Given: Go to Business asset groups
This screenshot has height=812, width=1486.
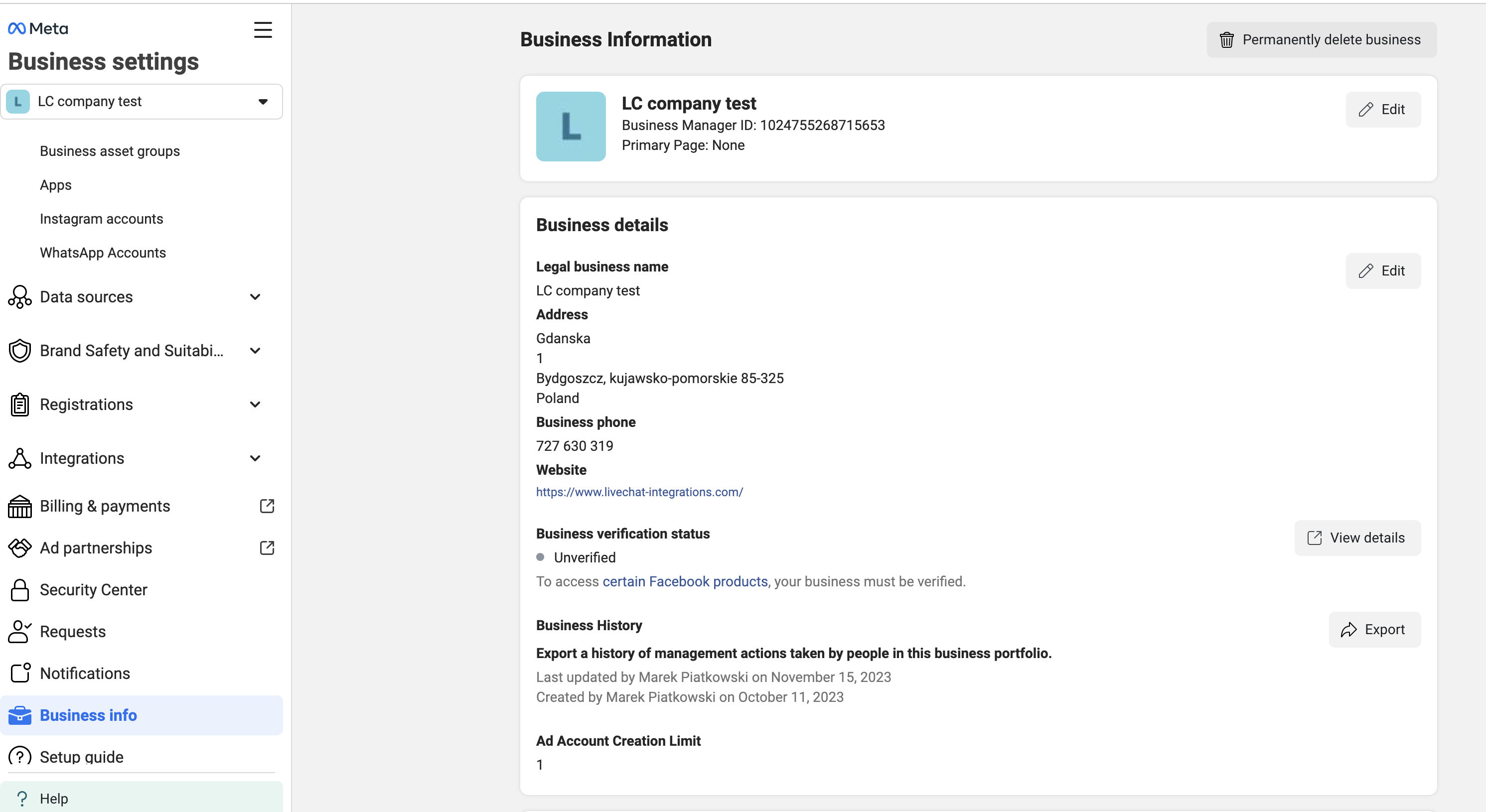Looking at the screenshot, I should point(110,151).
